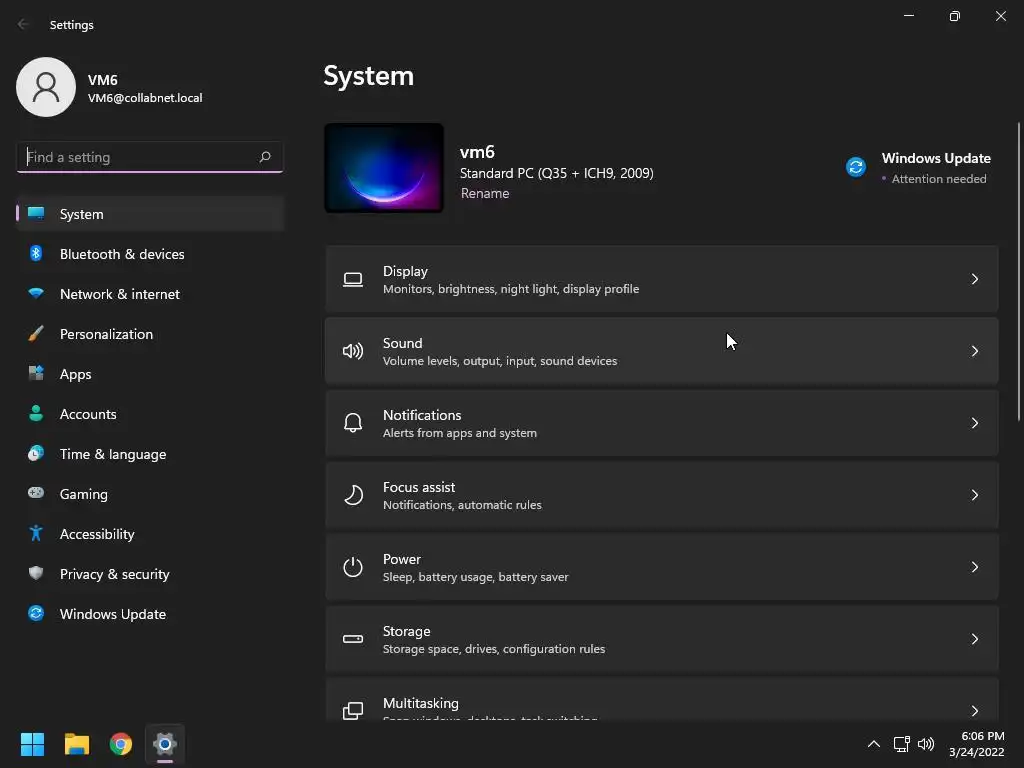
Task: Click the Settings gear in the taskbar
Action: (x=165, y=744)
